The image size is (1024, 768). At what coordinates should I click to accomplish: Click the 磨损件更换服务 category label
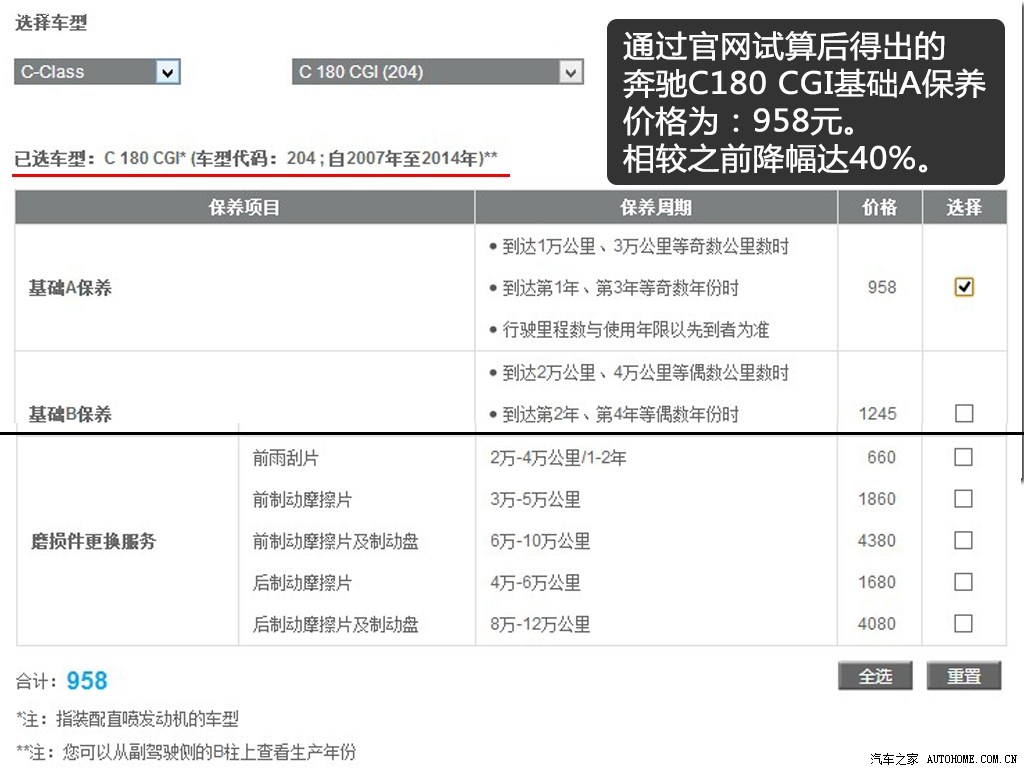click(93, 541)
